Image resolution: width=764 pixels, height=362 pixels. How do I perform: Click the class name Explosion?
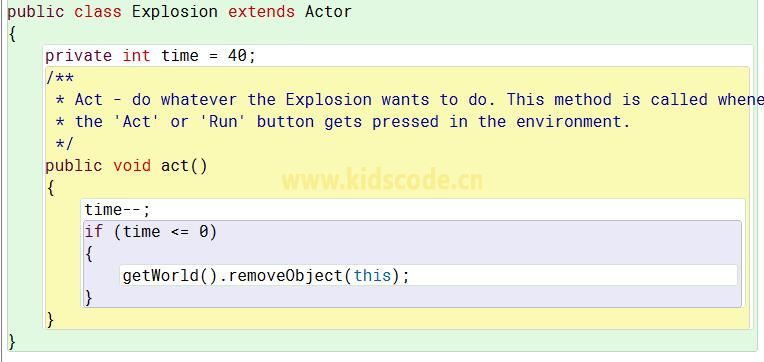pos(174,12)
